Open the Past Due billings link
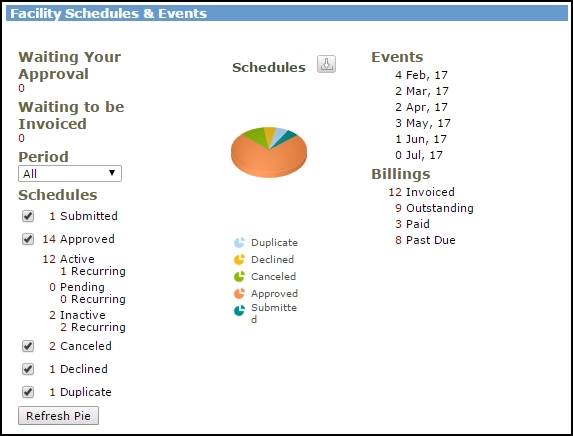Image resolution: width=573 pixels, height=436 pixels. 425,240
